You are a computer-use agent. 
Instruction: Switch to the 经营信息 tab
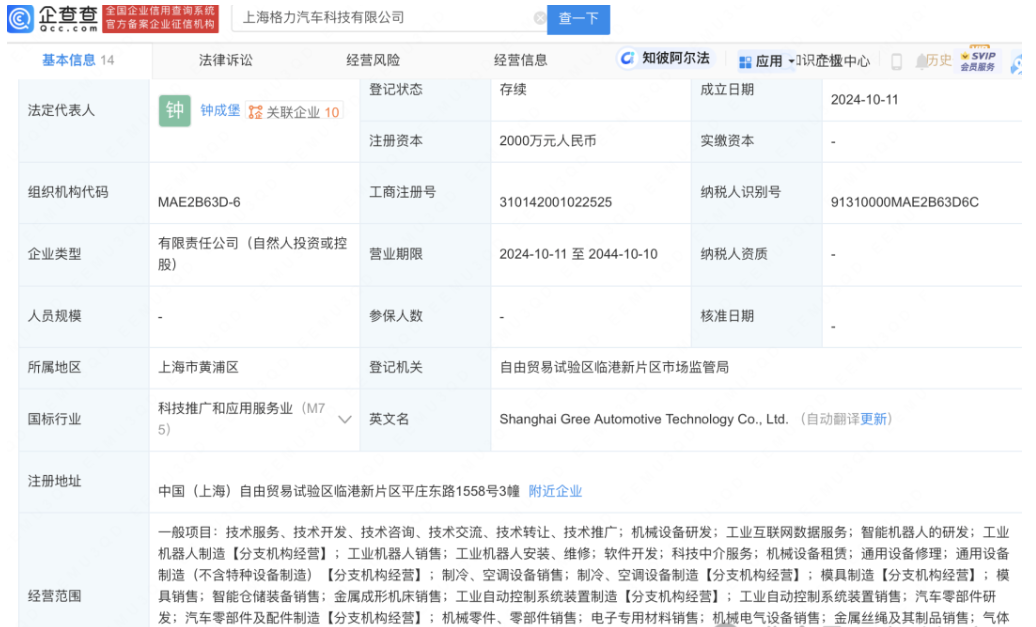click(x=521, y=60)
